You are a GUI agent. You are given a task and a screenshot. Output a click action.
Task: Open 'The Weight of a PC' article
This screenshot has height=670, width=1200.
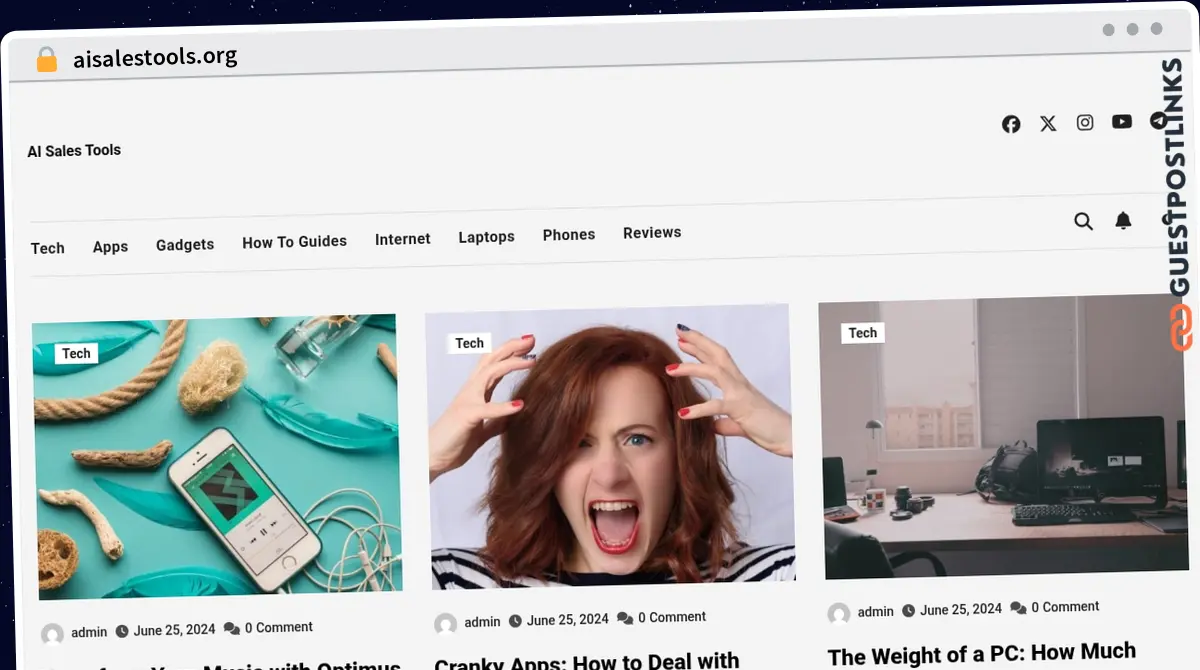click(981, 655)
